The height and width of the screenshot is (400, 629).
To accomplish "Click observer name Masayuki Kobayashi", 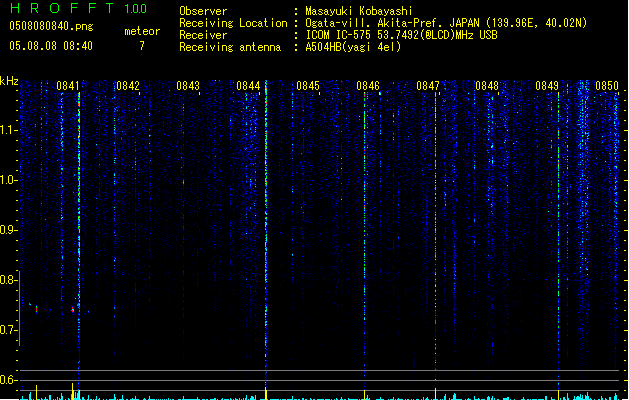I will (359, 11).
